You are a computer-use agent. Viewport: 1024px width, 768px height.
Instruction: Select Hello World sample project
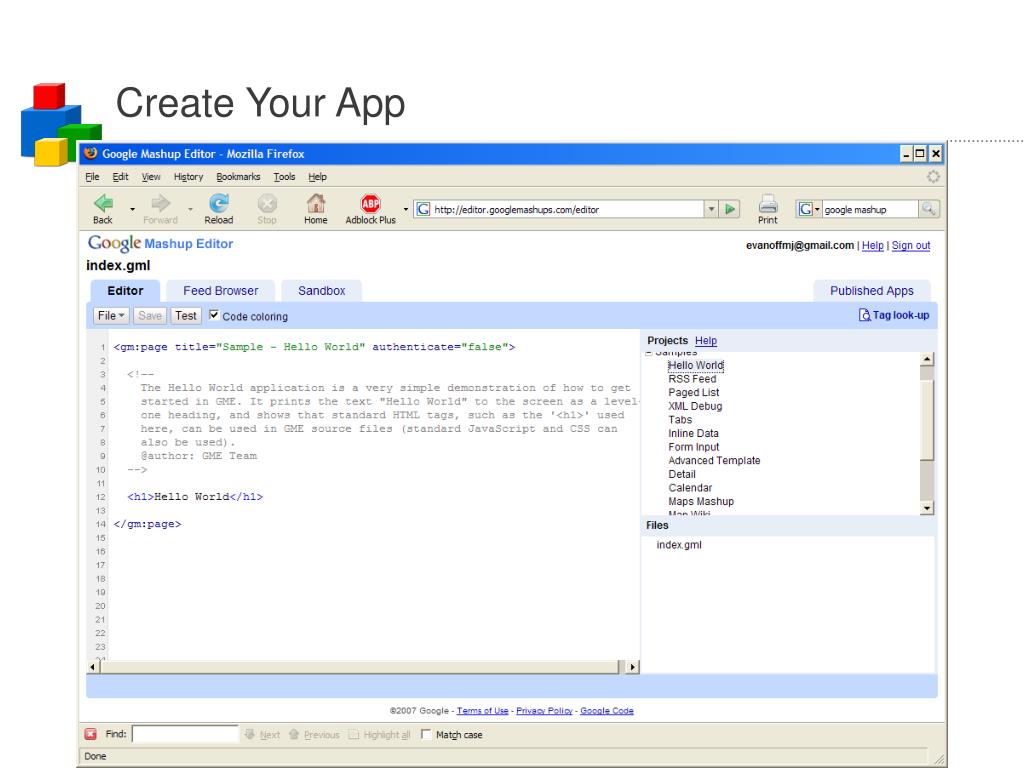coord(696,365)
